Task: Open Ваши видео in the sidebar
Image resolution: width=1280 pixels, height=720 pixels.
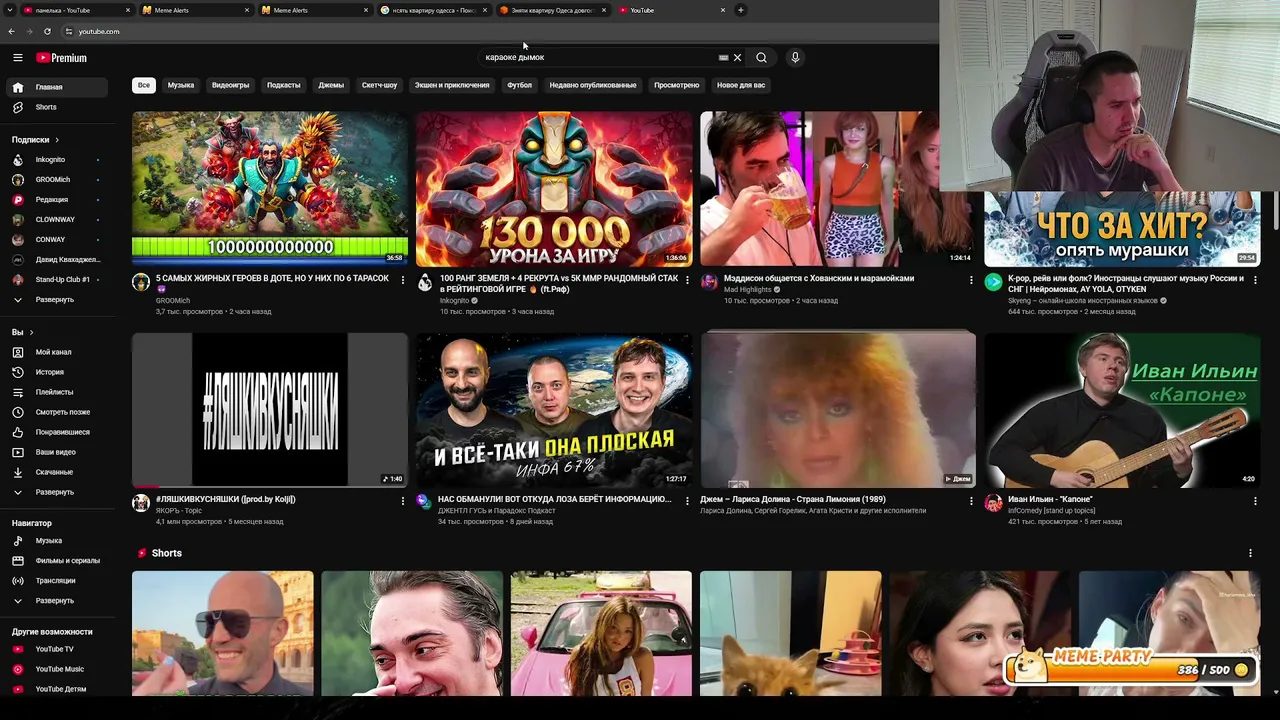Action: 55,452
